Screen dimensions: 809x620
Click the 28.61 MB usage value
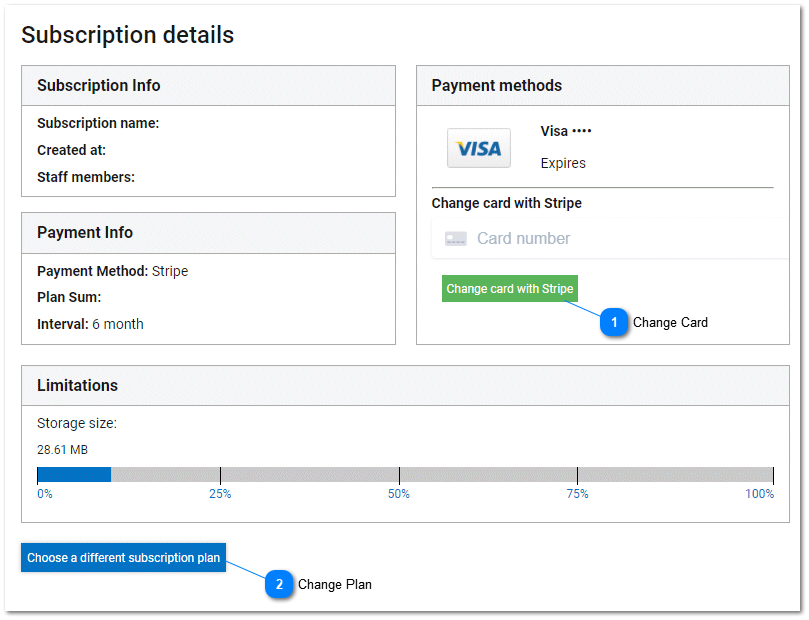pos(62,449)
